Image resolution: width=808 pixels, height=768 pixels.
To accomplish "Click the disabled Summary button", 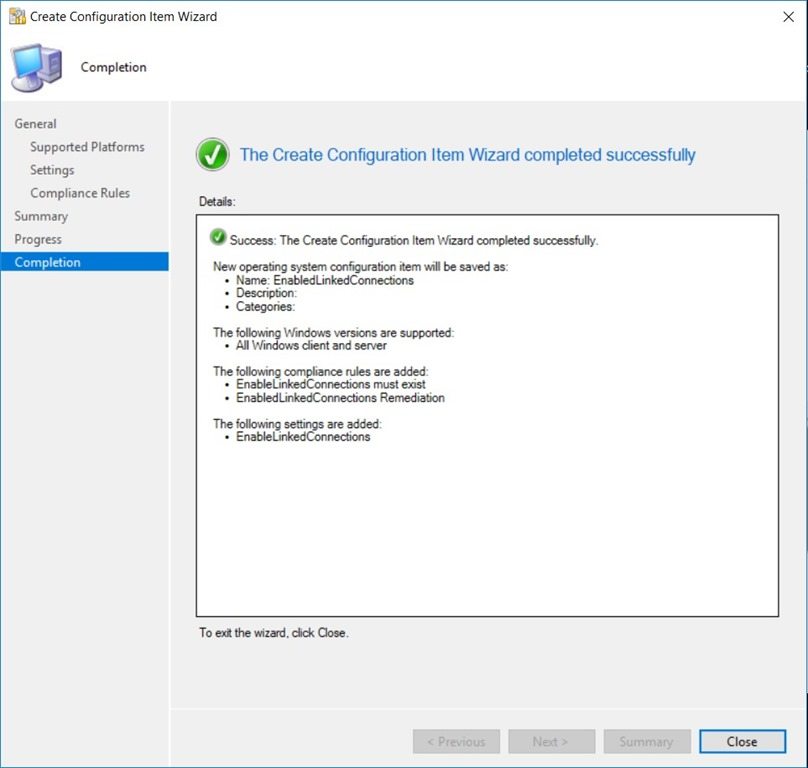I will coord(647,741).
